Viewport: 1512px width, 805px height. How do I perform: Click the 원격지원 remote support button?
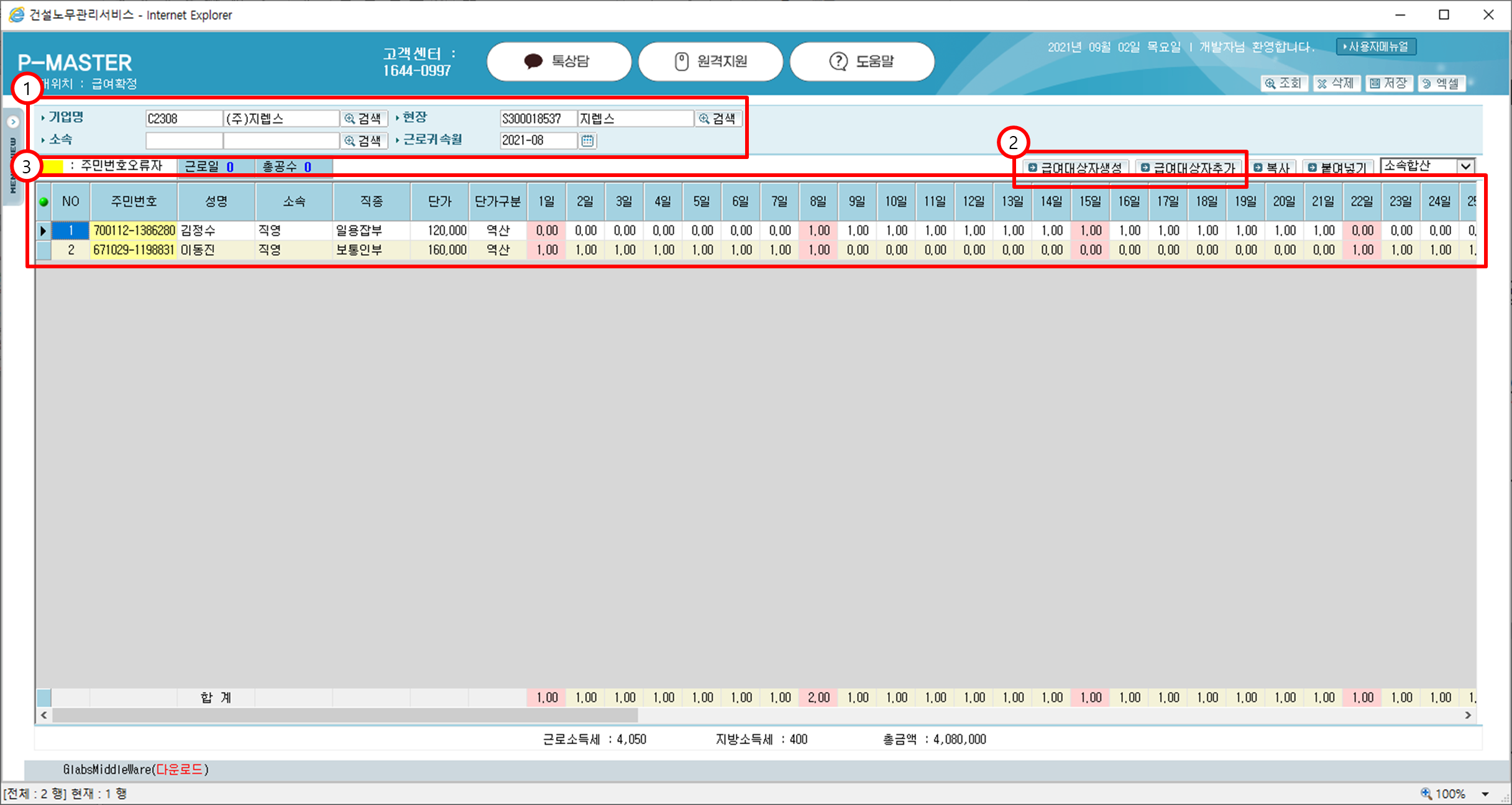tap(710, 61)
